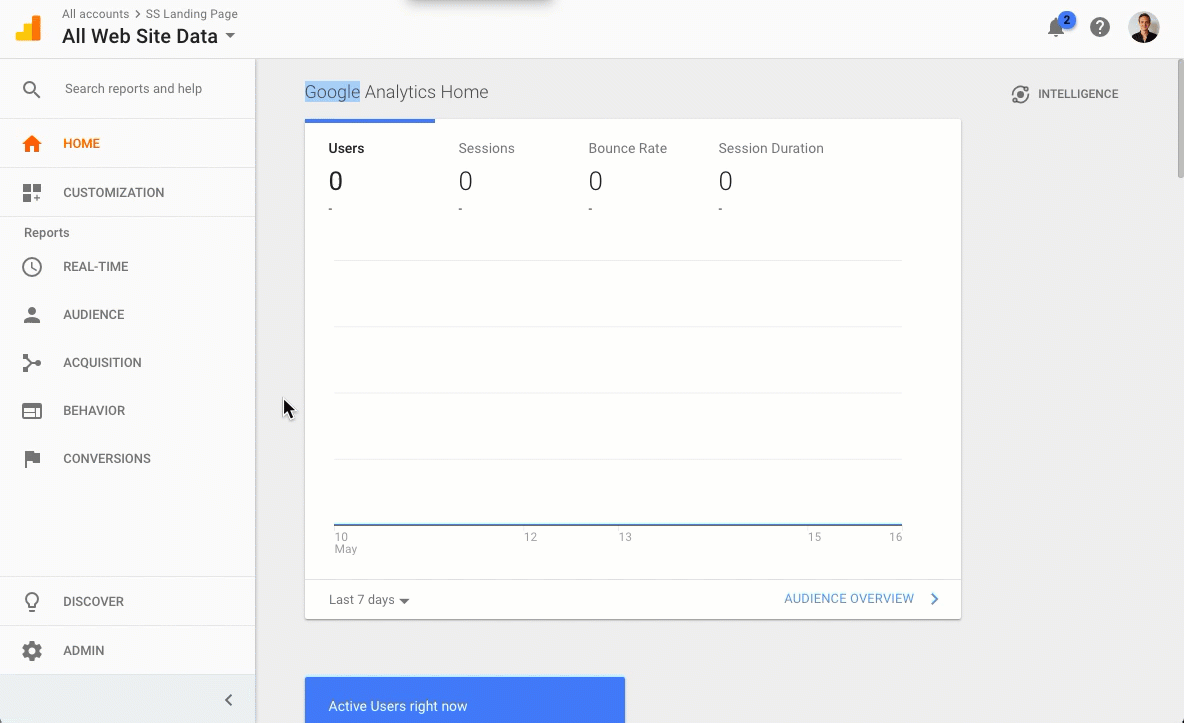Click the Google Analytics logo icon

coord(29,28)
